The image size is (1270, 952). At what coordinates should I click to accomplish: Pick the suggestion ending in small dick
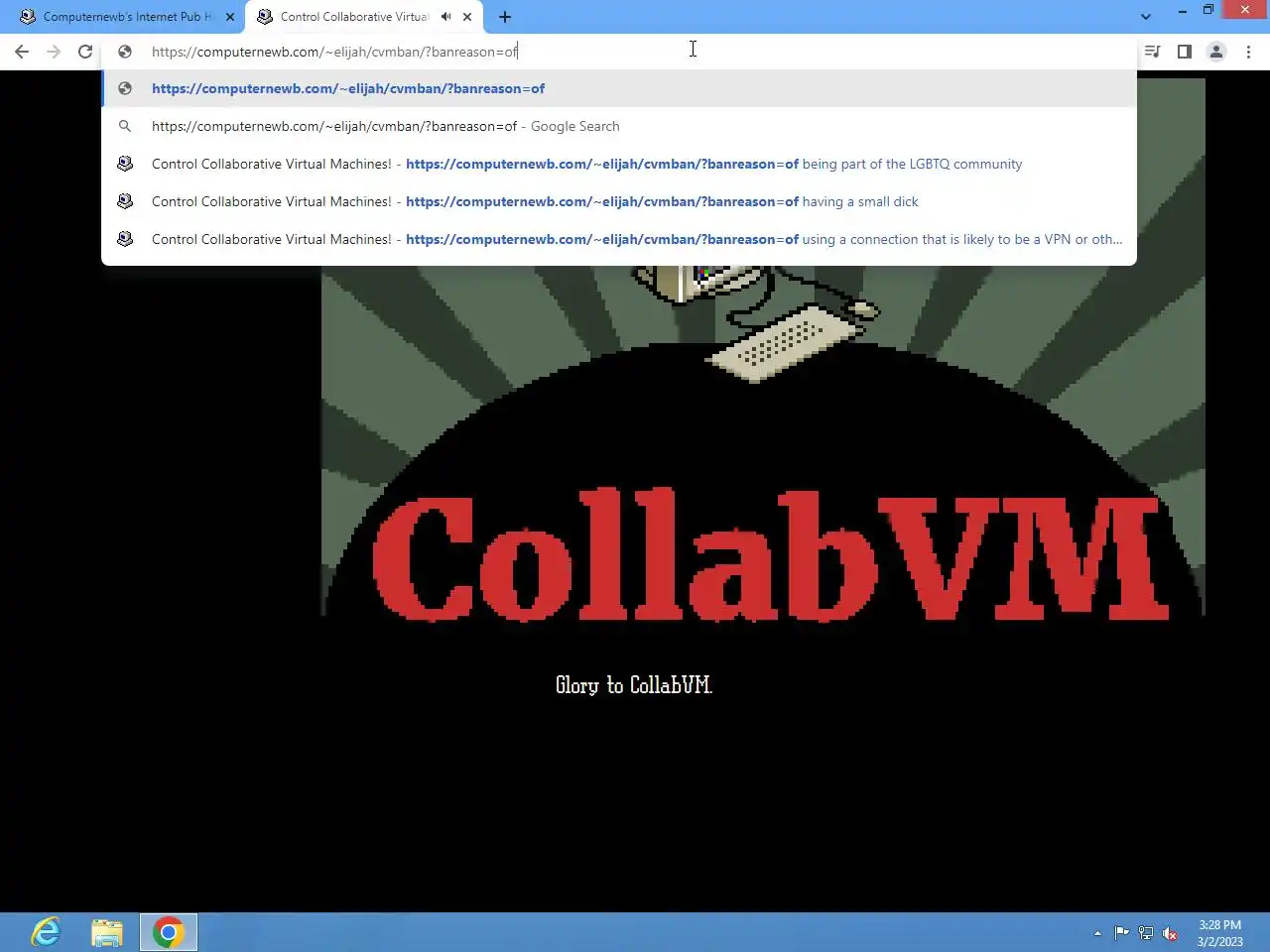pyautogui.click(x=619, y=201)
